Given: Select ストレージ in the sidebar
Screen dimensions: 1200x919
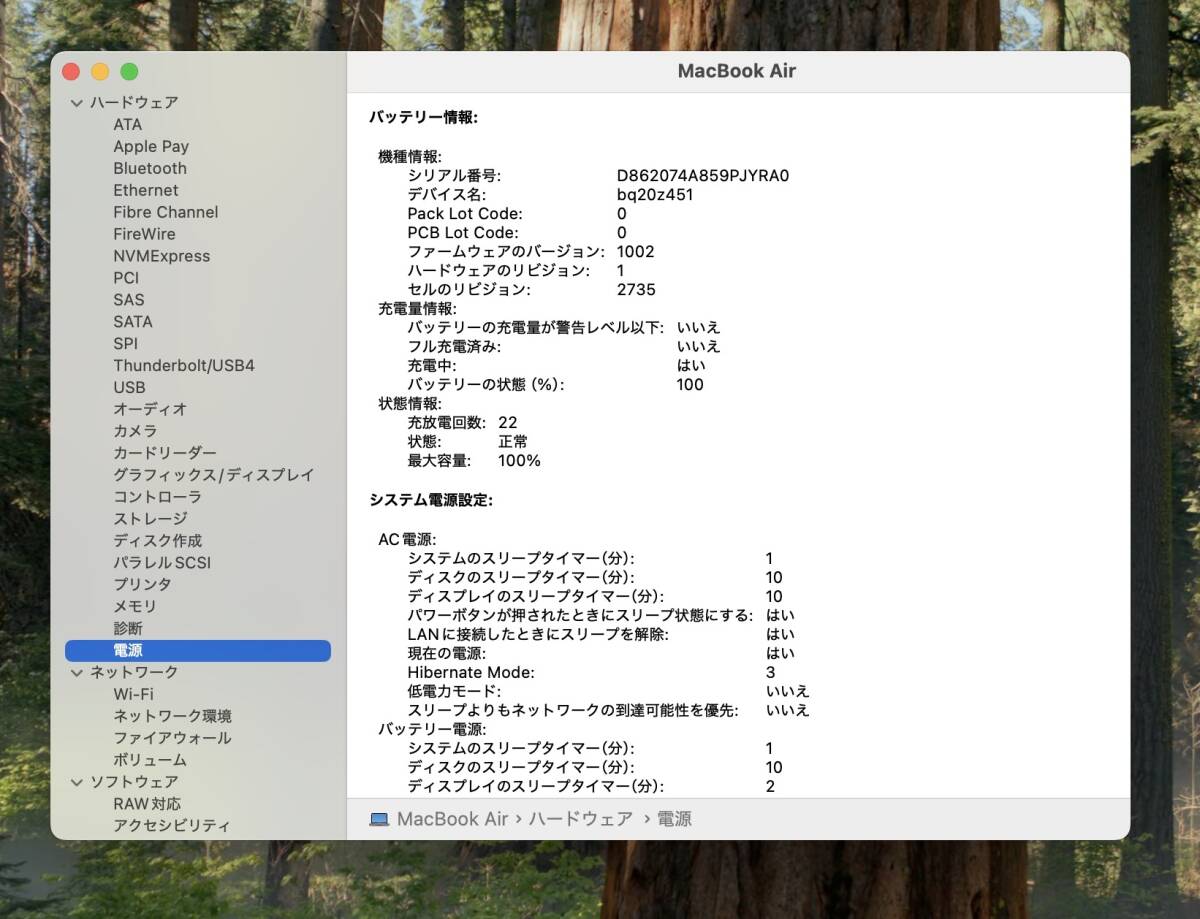Looking at the screenshot, I should click(x=150, y=519).
